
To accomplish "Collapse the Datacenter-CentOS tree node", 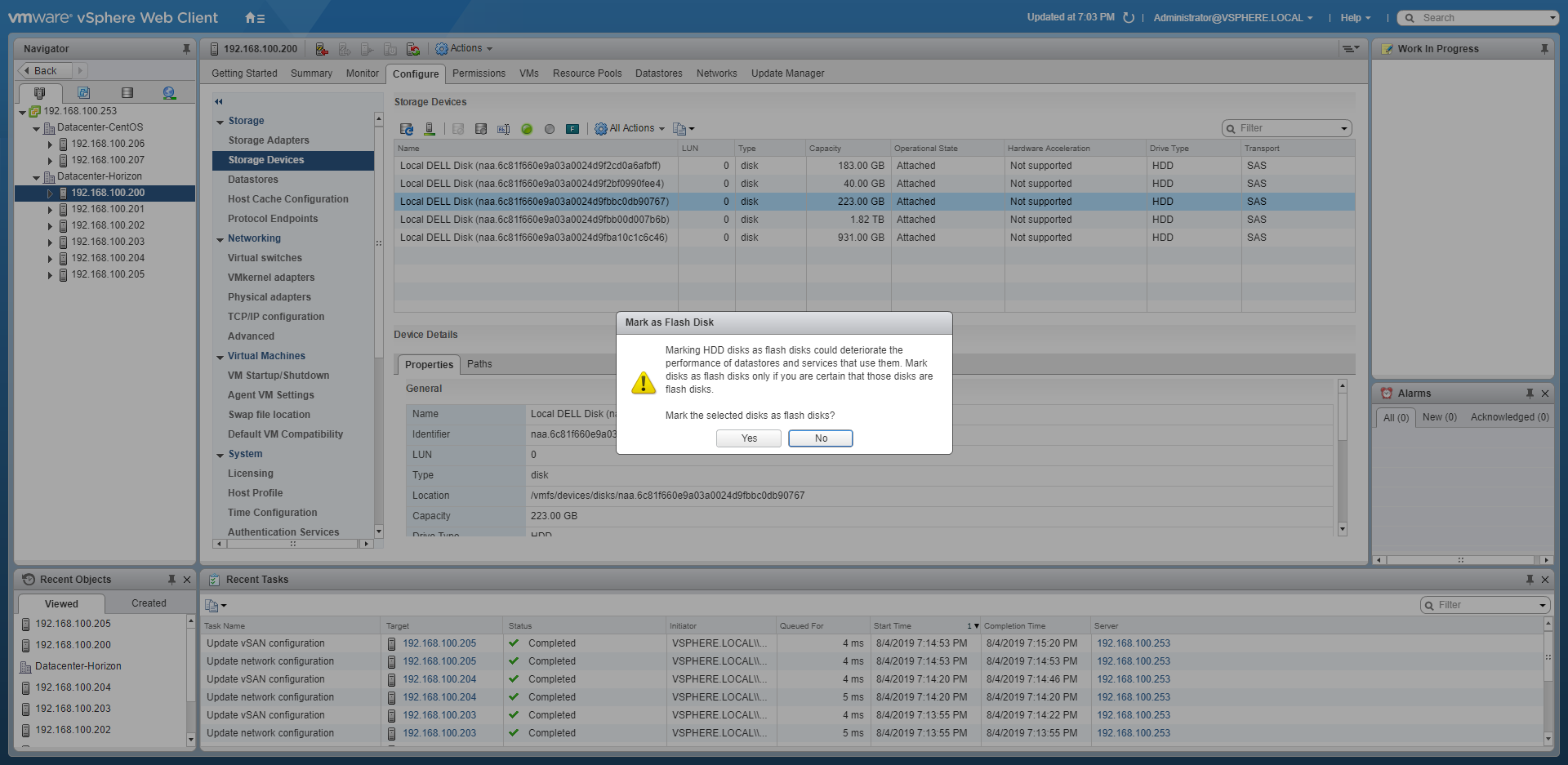I will [x=36, y=128].
